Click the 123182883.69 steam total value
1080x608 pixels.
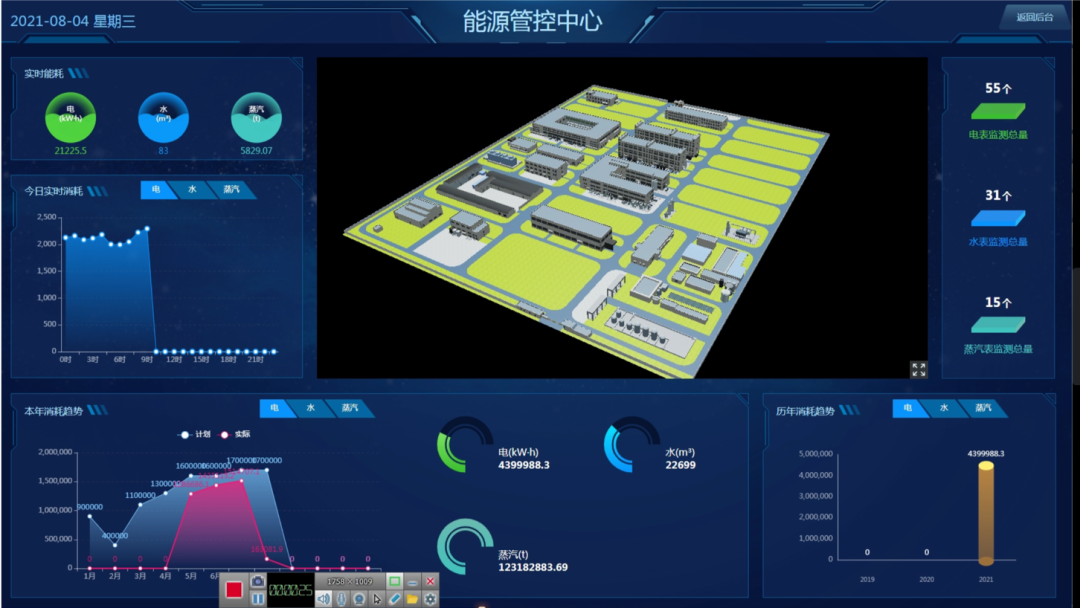pos(533,567)
